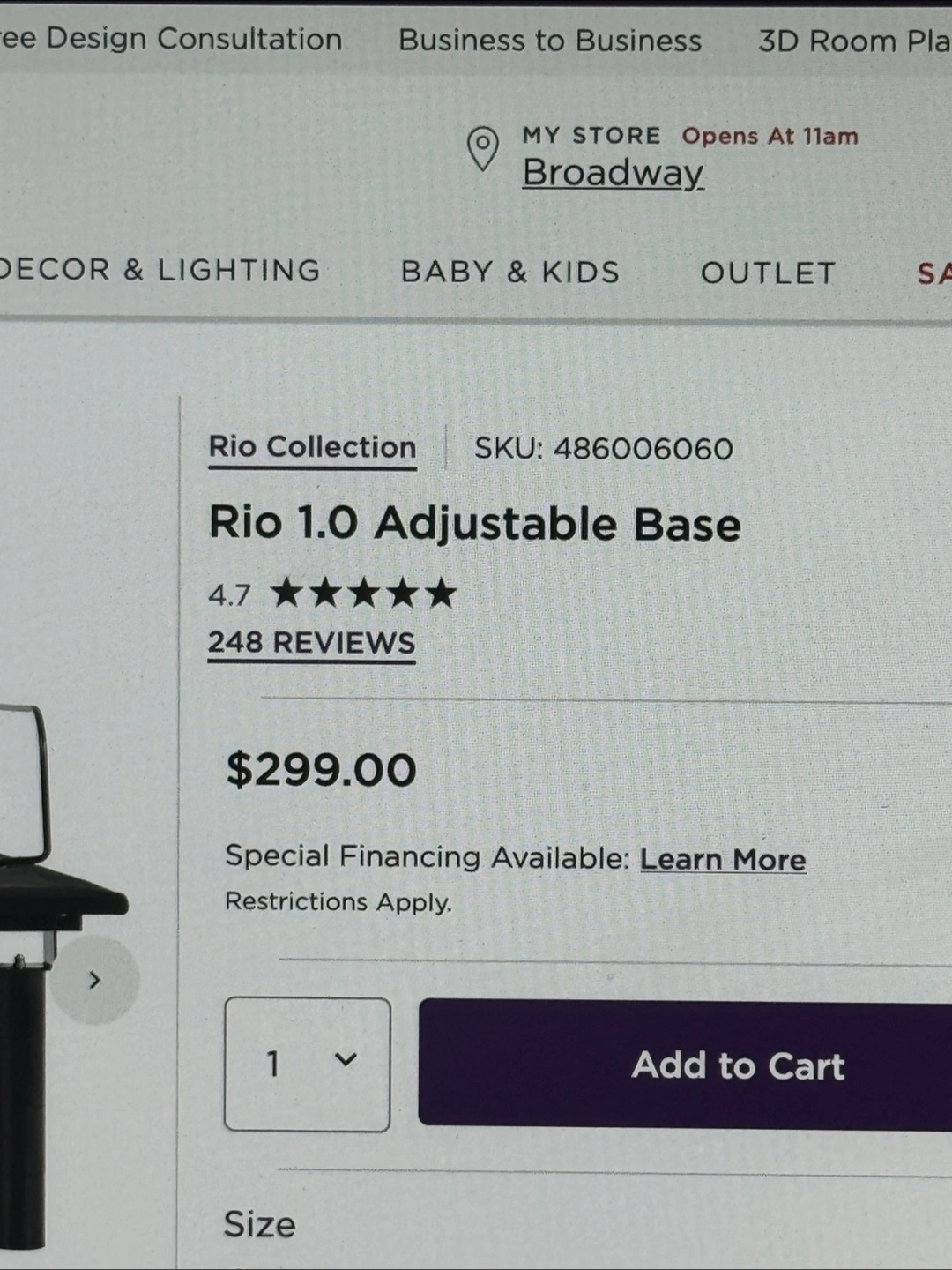Open the Sale menu item

(933, 273)
